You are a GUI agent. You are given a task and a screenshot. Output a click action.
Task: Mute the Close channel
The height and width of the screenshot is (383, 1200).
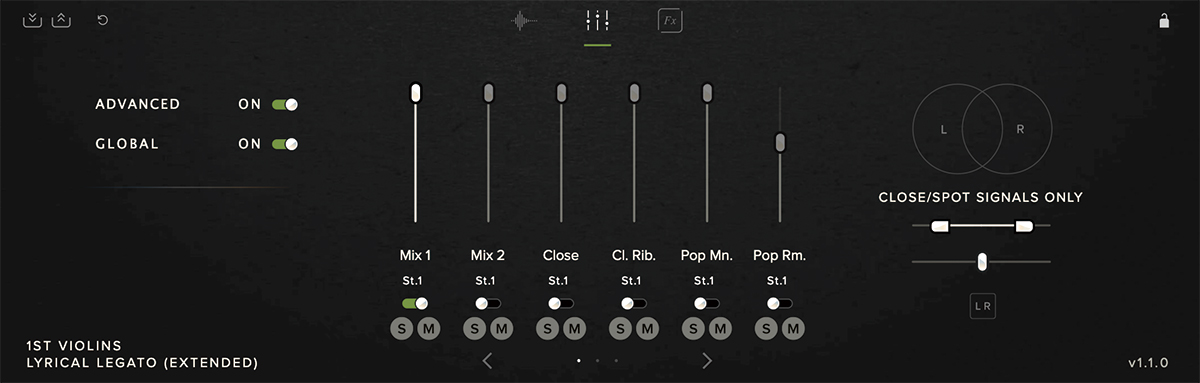coord(574,328)
